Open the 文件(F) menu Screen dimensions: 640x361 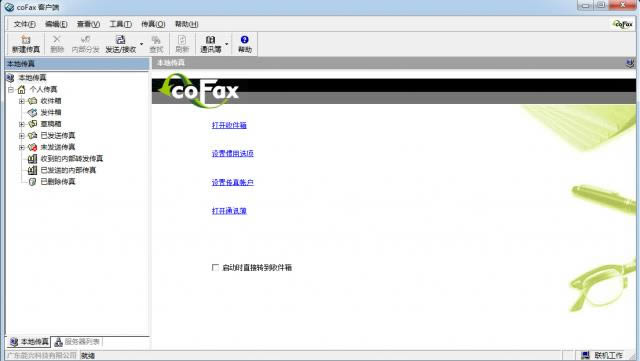coord(24,24)
